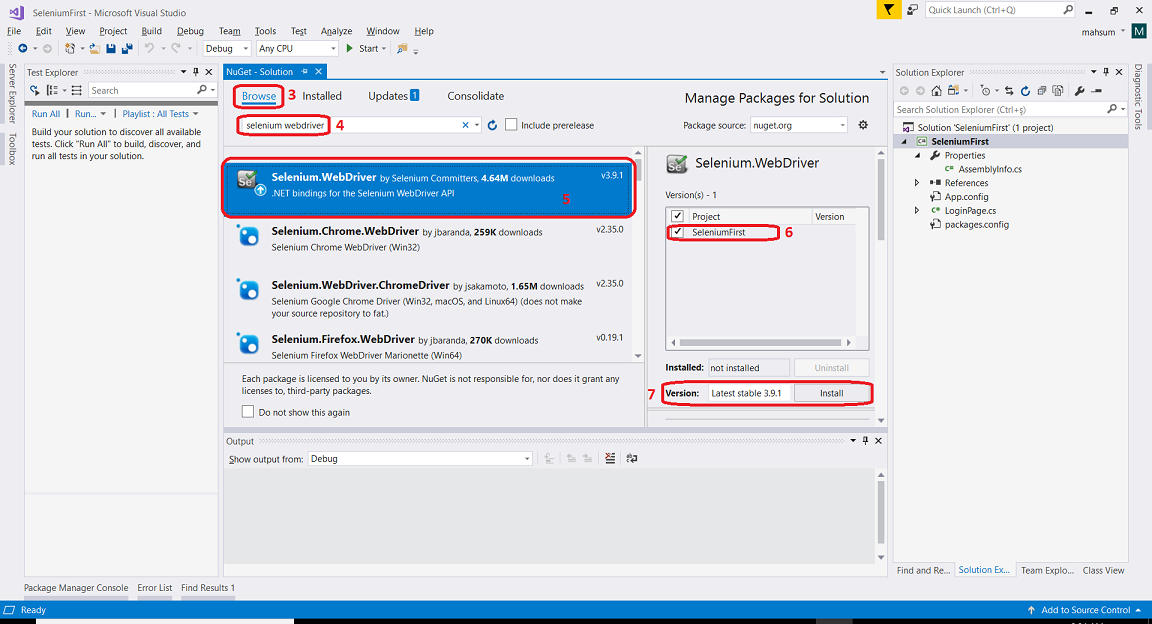Clear the NuGet search text

pyautogui.click(x=465, y=126)
